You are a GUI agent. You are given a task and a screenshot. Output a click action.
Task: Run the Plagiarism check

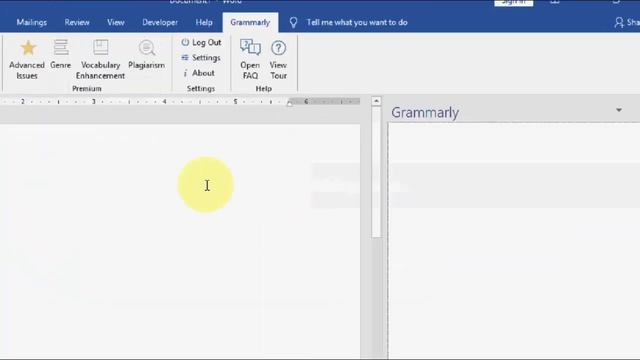click(147, 54)
